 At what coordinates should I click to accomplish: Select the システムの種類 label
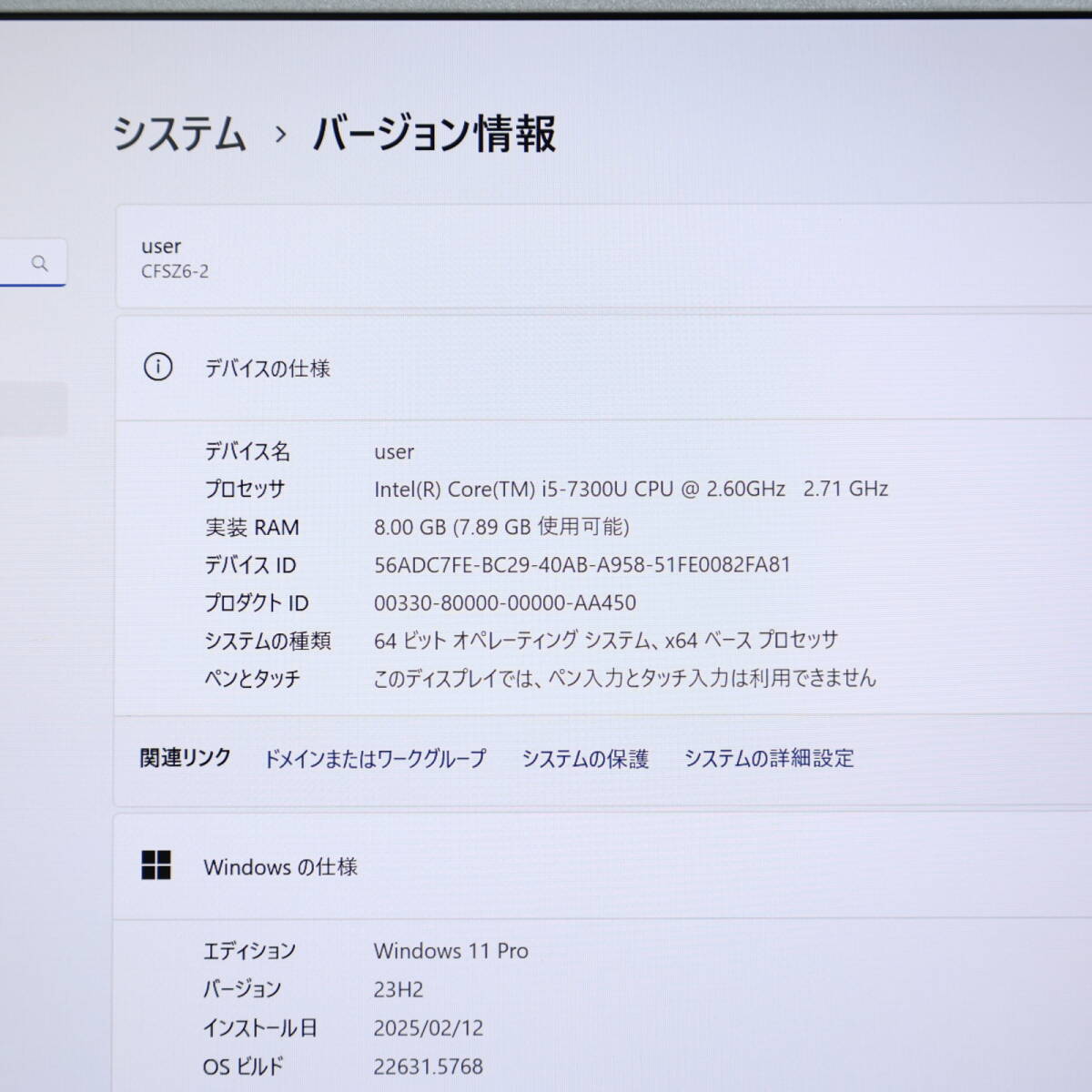pyautogui.click(x=268, y=641)
